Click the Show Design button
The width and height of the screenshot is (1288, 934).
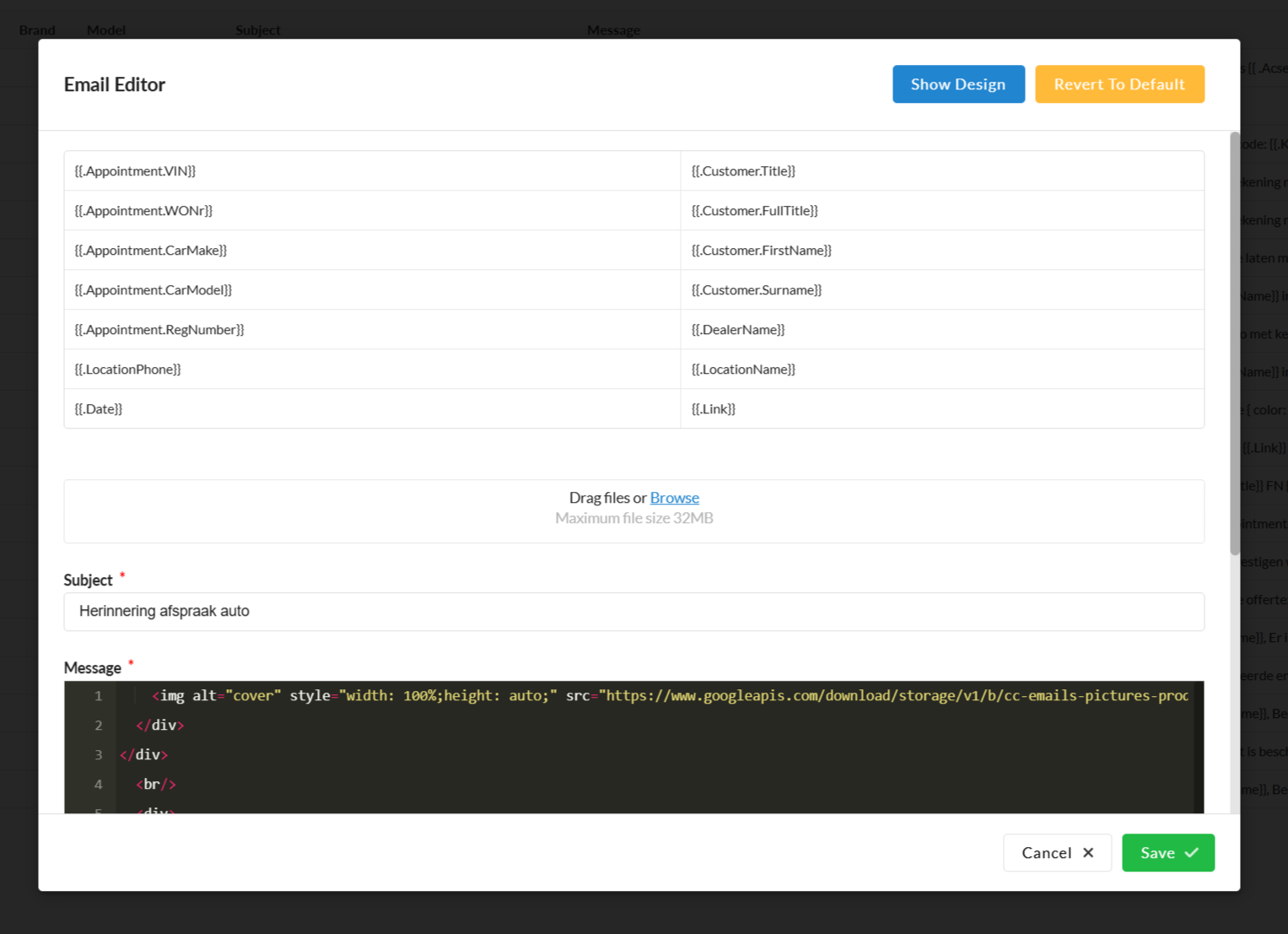(x=958, y=84)
